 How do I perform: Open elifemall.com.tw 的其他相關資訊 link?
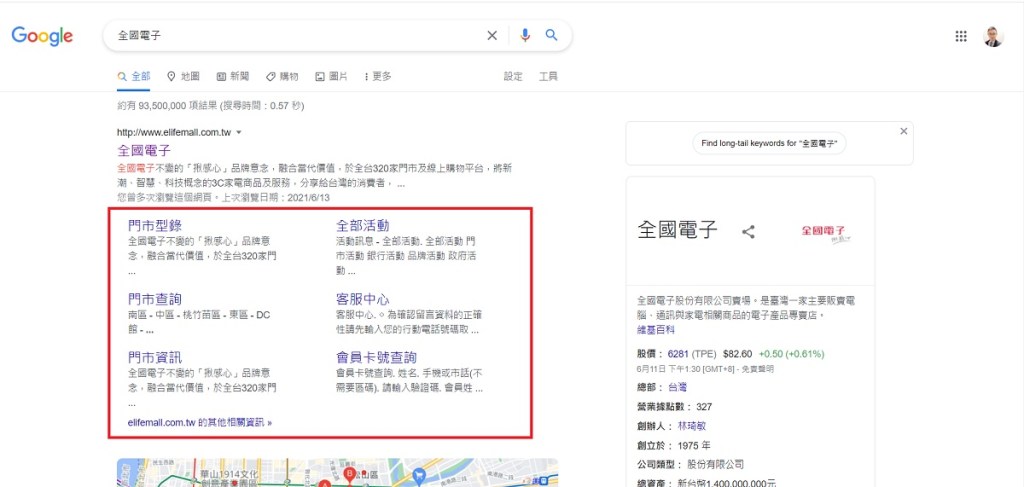coord(200,422)
